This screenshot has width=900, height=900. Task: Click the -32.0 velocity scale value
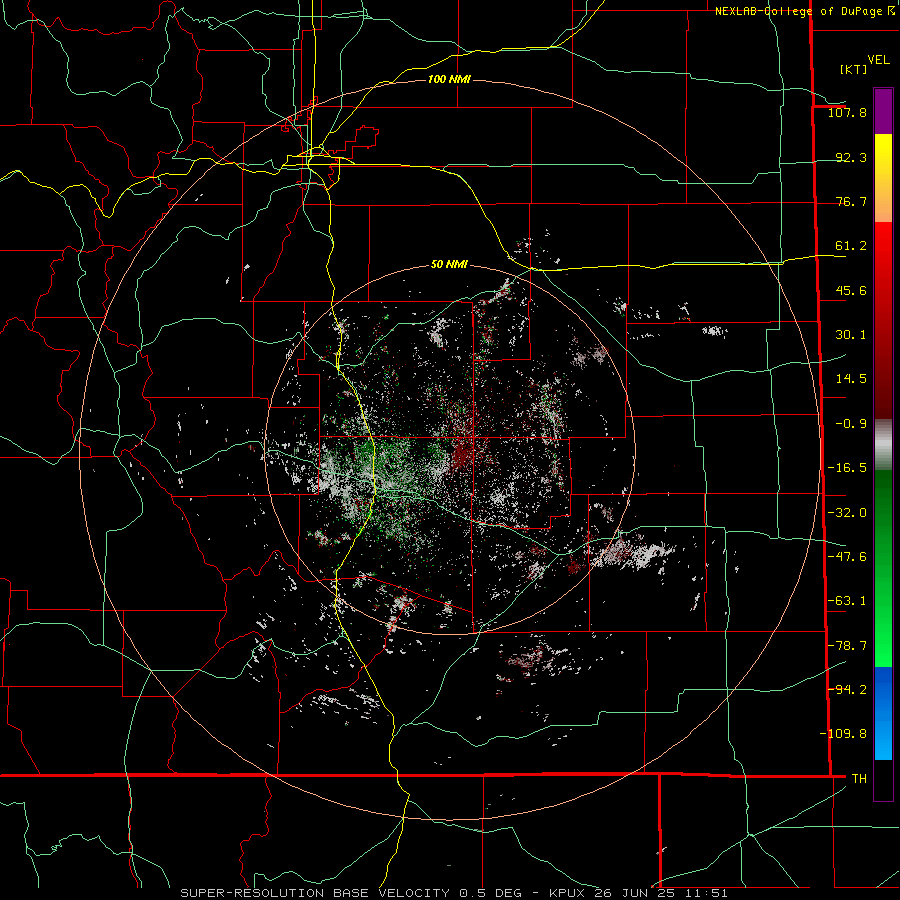[847, 513]
